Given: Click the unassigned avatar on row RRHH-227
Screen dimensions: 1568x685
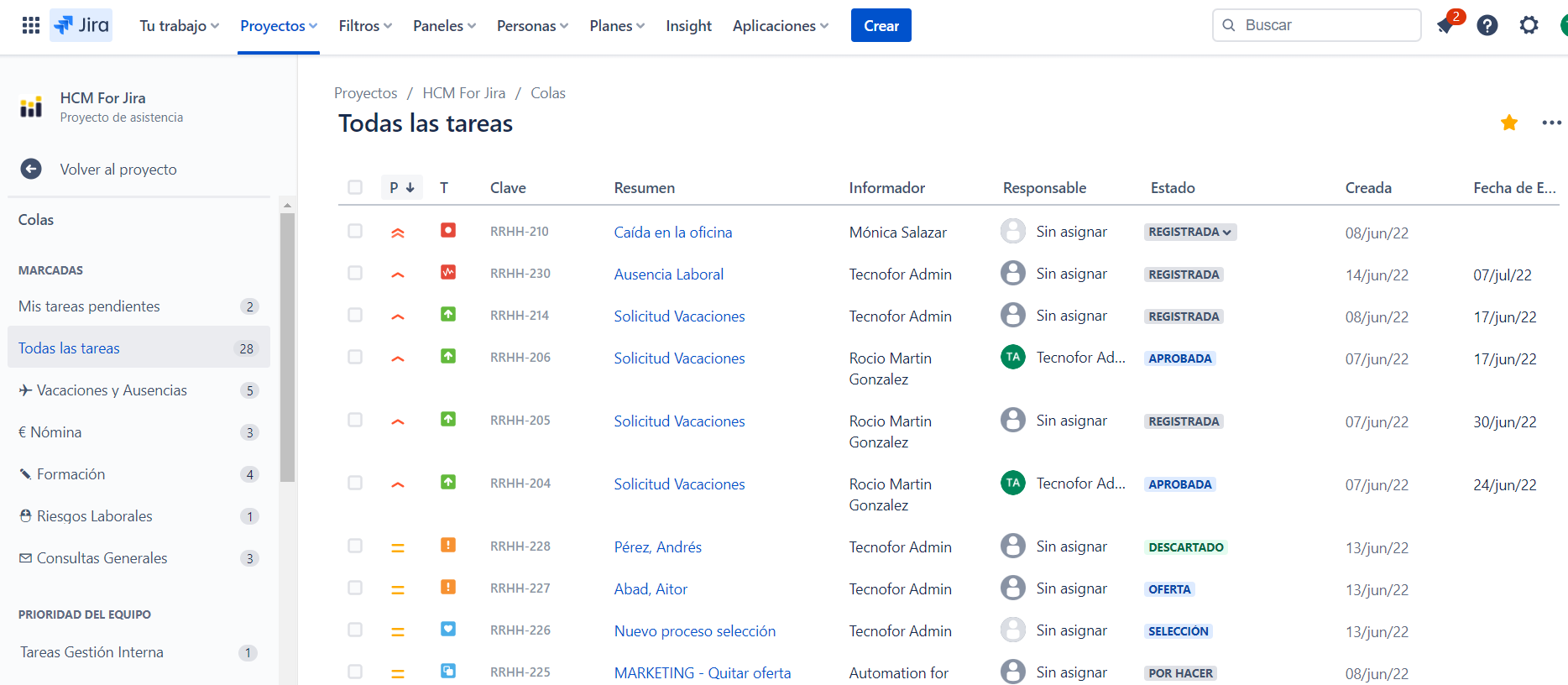Looking at the screenshot, I should (x=1013, y=588).
